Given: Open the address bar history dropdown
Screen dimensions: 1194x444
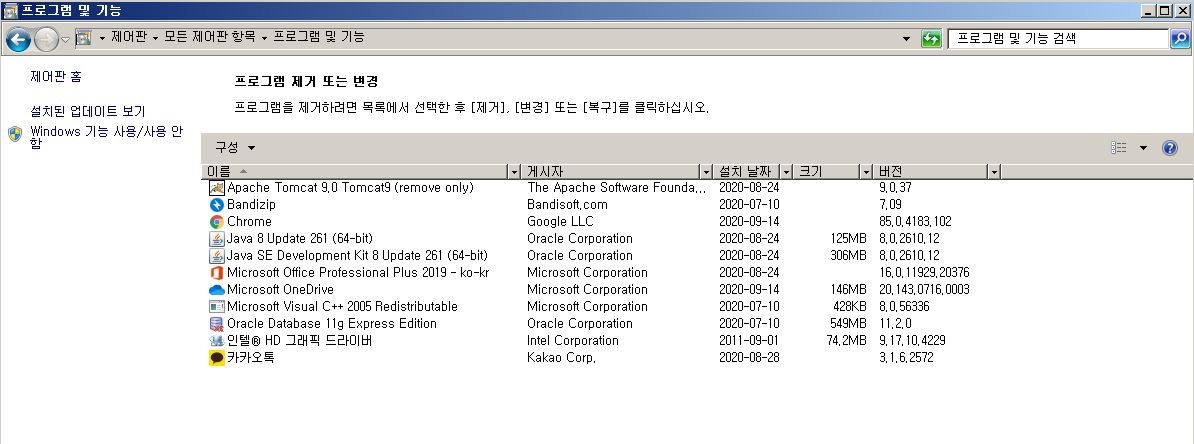Looking at the screenshot, I should coord(906,39).
